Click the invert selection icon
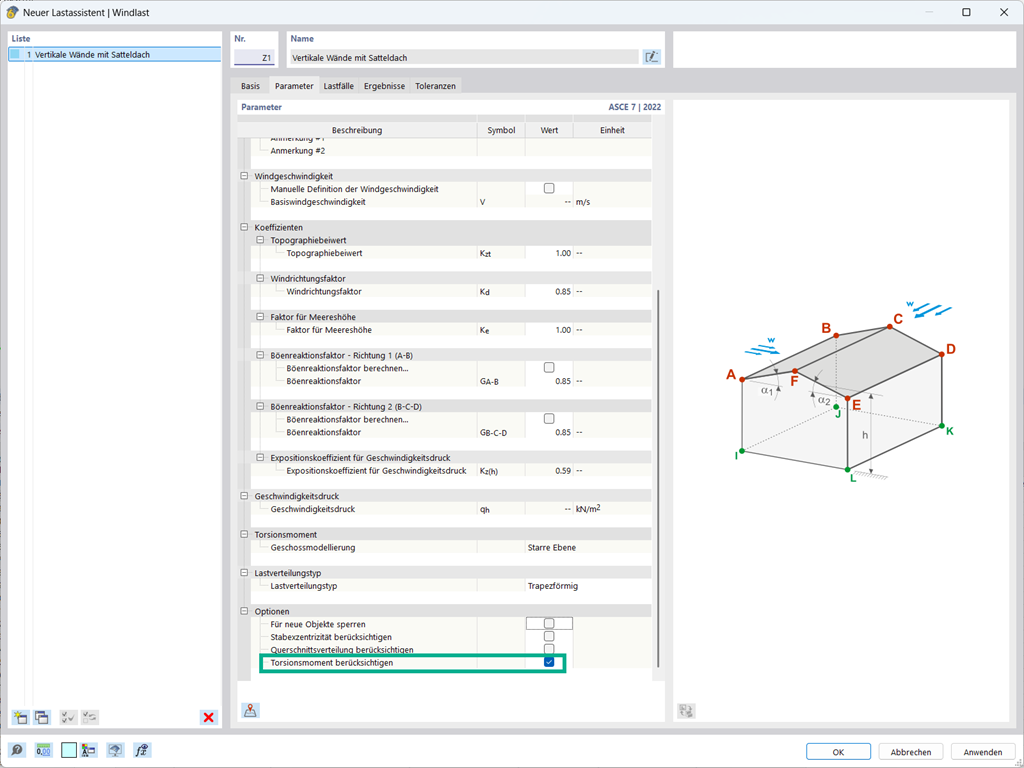Screen dimensions: 1024x768 tap(89, 717)
